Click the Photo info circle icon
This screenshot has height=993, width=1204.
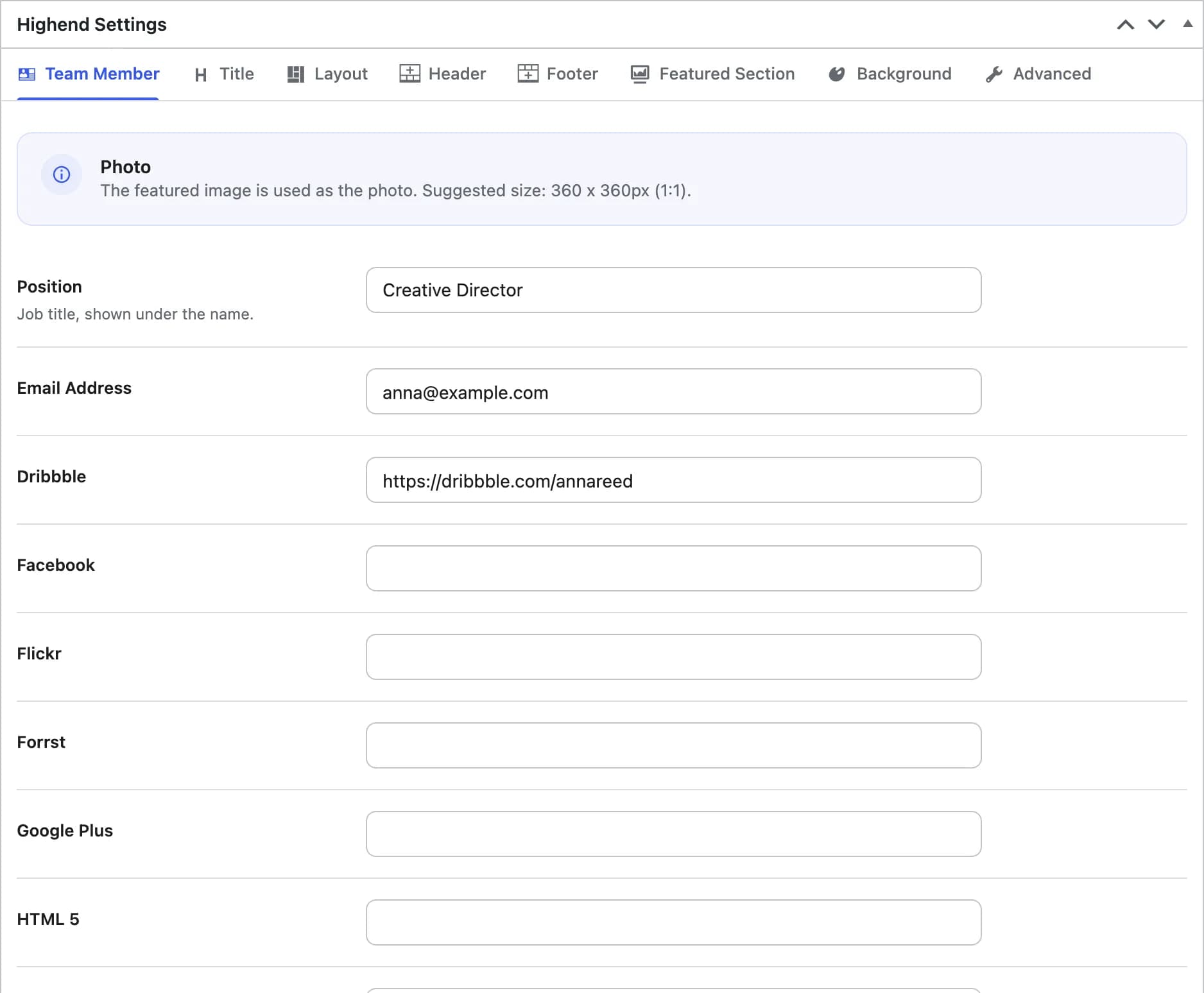tap(62, 174)
